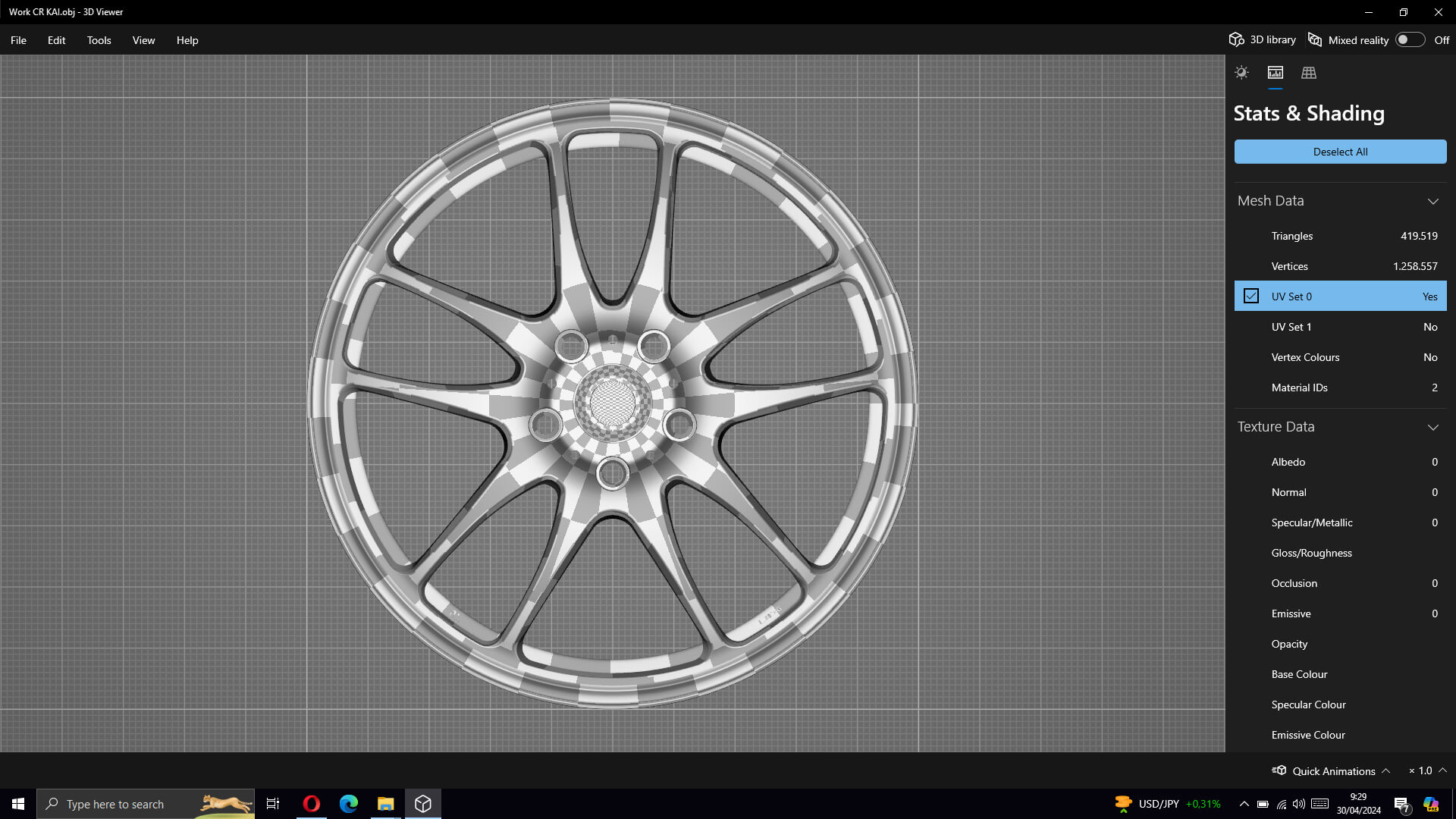
Task: Launch Microsoft Edge from the taskbar
Action: [349, 804]
